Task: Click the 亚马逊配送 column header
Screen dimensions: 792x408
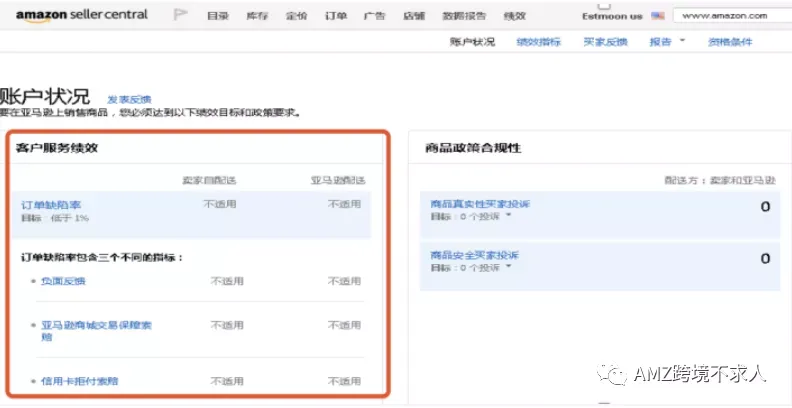Action: [x=338, y=180]
